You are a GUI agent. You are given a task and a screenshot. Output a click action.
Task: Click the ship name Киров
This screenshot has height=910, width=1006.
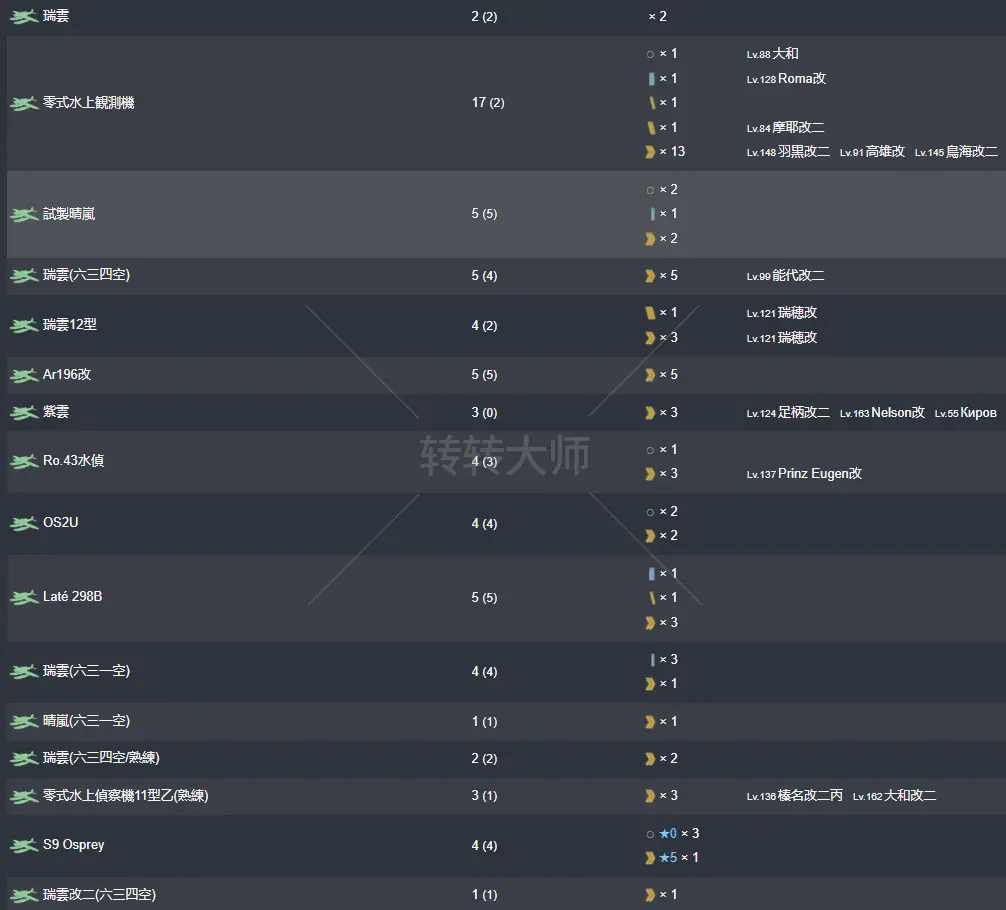pyautogui.click(x=978, y=413)
